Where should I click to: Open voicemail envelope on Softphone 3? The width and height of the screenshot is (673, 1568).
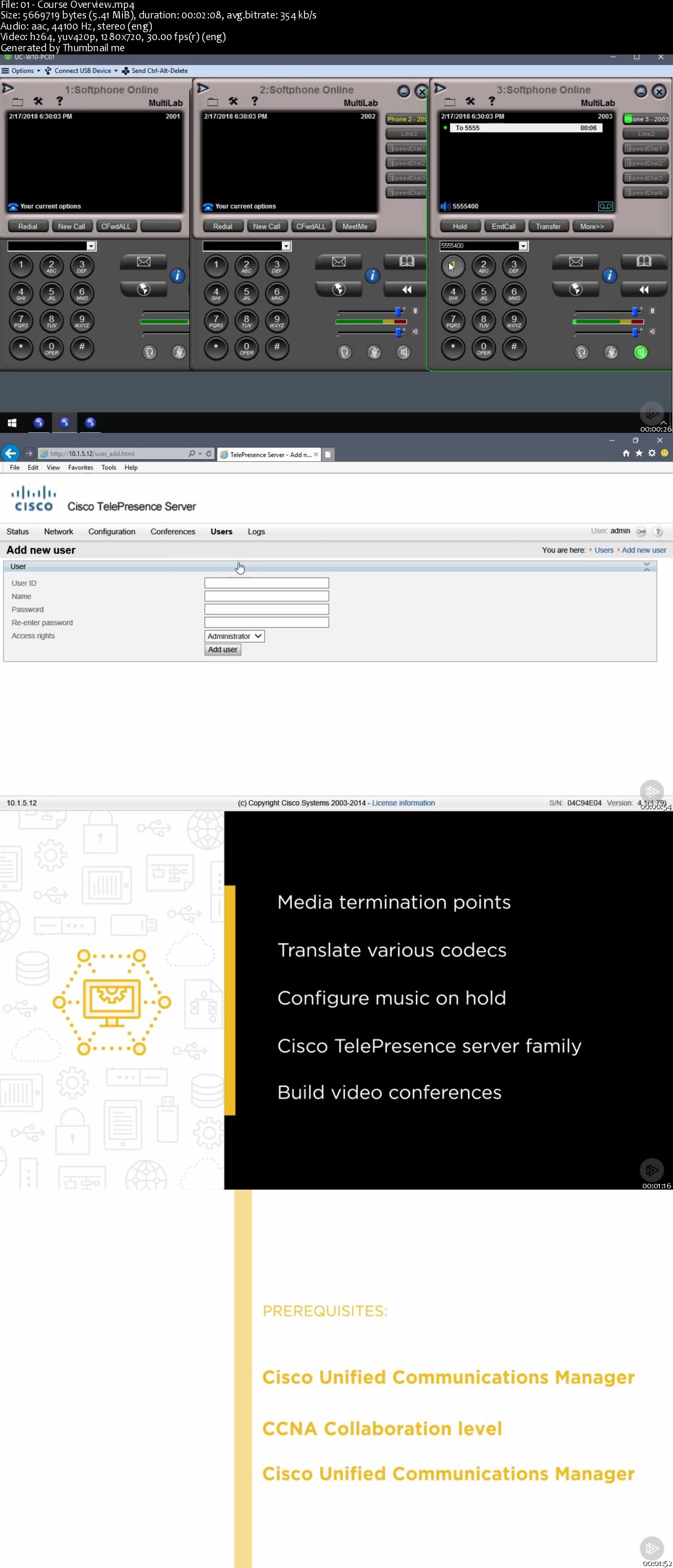pos(576,262)
